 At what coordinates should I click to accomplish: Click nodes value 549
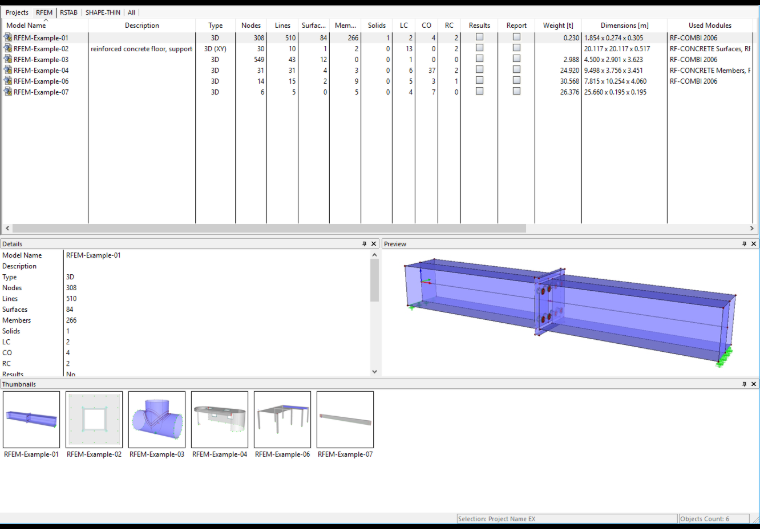coord(258,60)
